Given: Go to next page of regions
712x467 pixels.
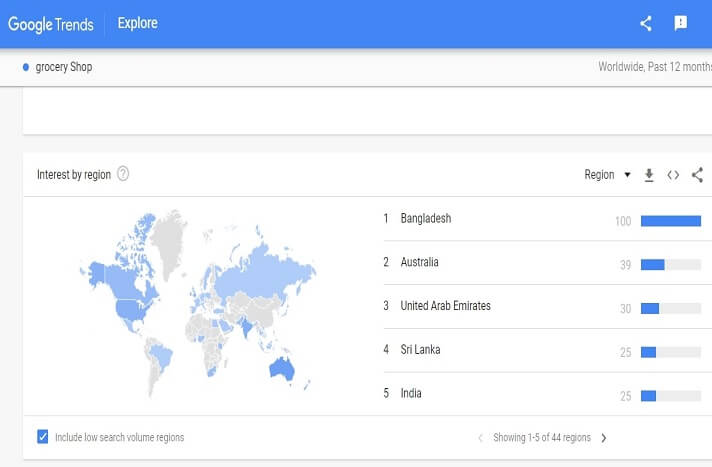Looking at the screenshot, I should click(604, 438).
